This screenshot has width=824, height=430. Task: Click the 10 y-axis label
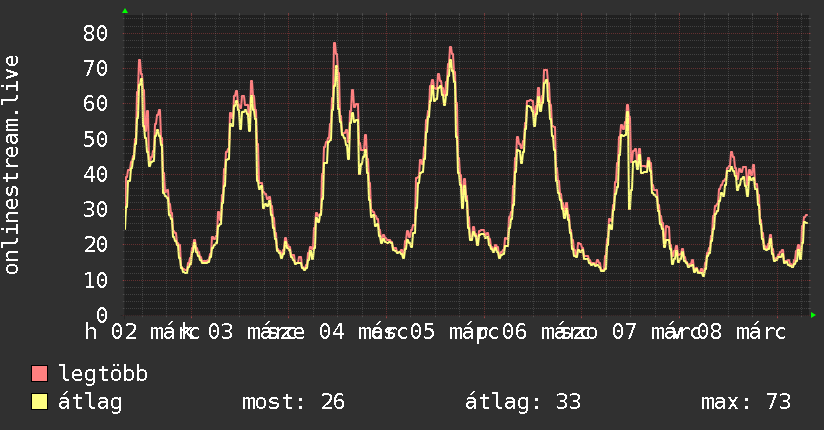95,280
